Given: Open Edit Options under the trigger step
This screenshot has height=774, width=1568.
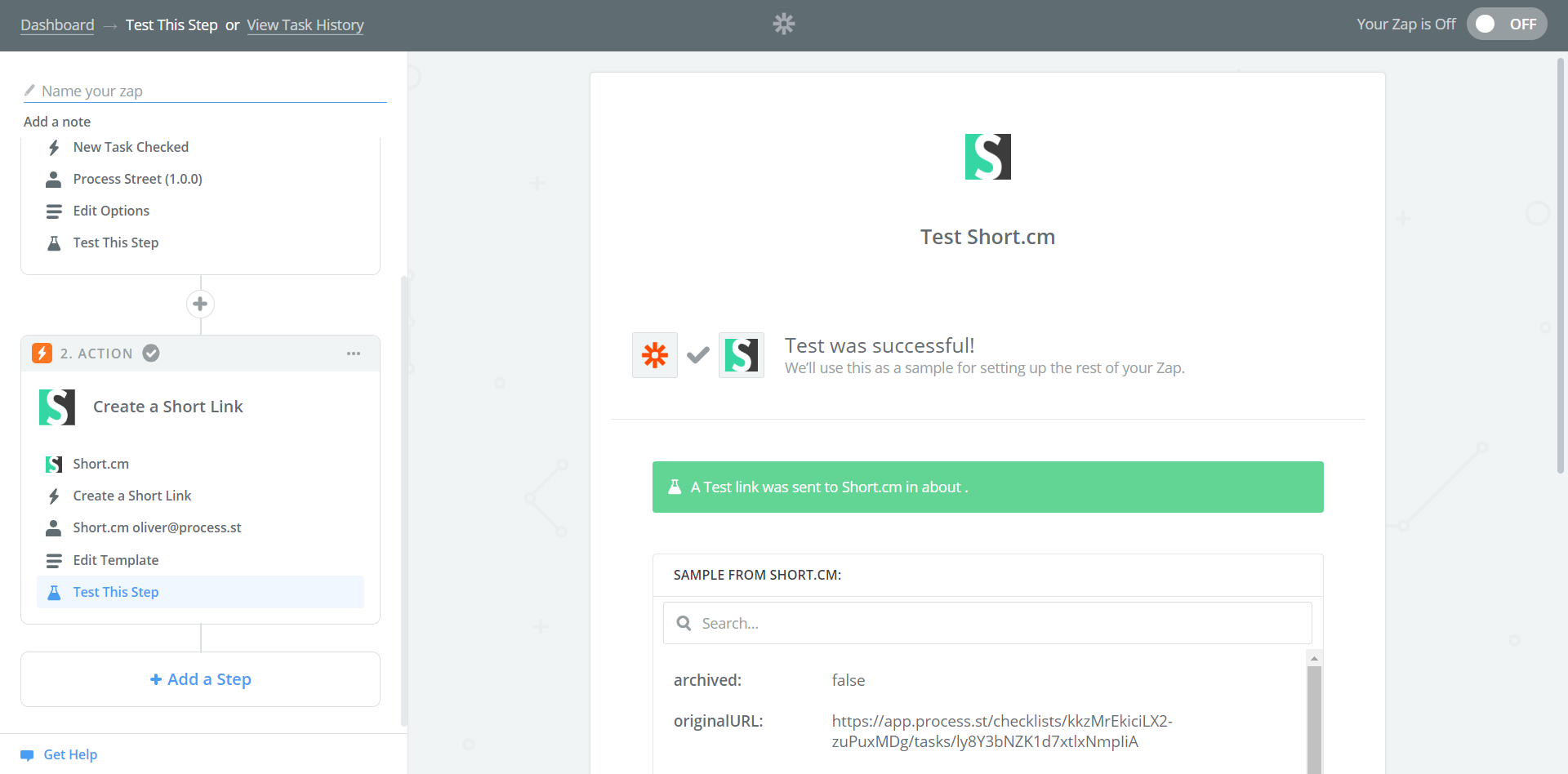Looking at the screenshot, I should tap(111, 211).
